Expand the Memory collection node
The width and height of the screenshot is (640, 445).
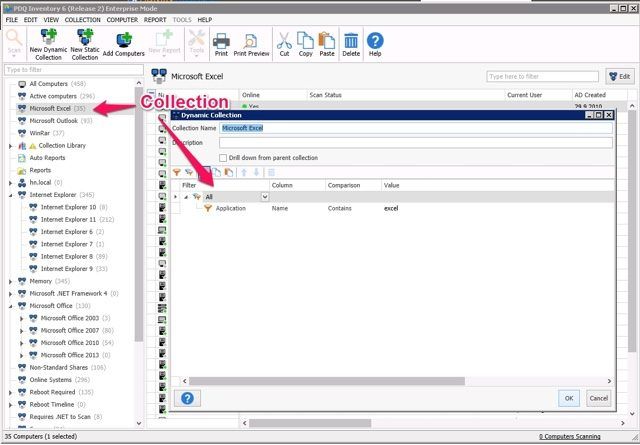11,281
